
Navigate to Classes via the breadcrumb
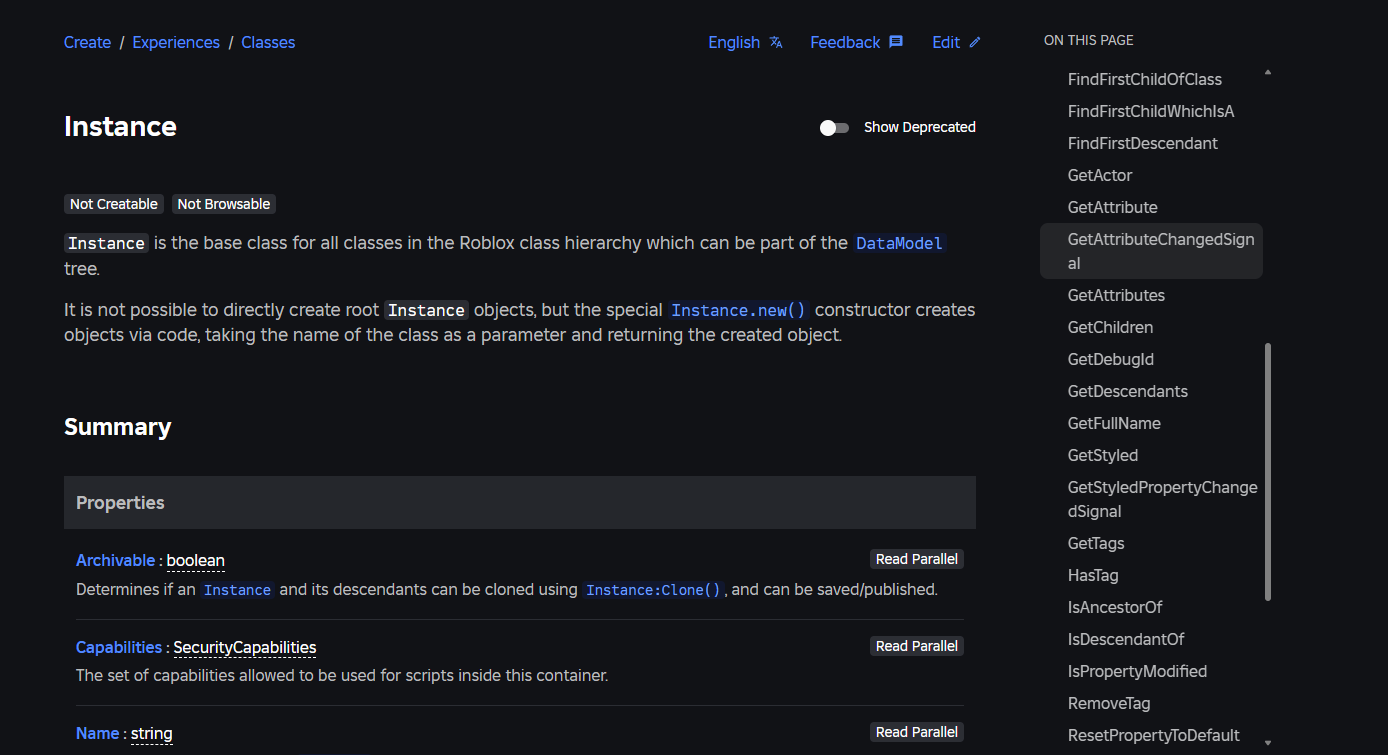pyautogui.click(x=267, y=42)
